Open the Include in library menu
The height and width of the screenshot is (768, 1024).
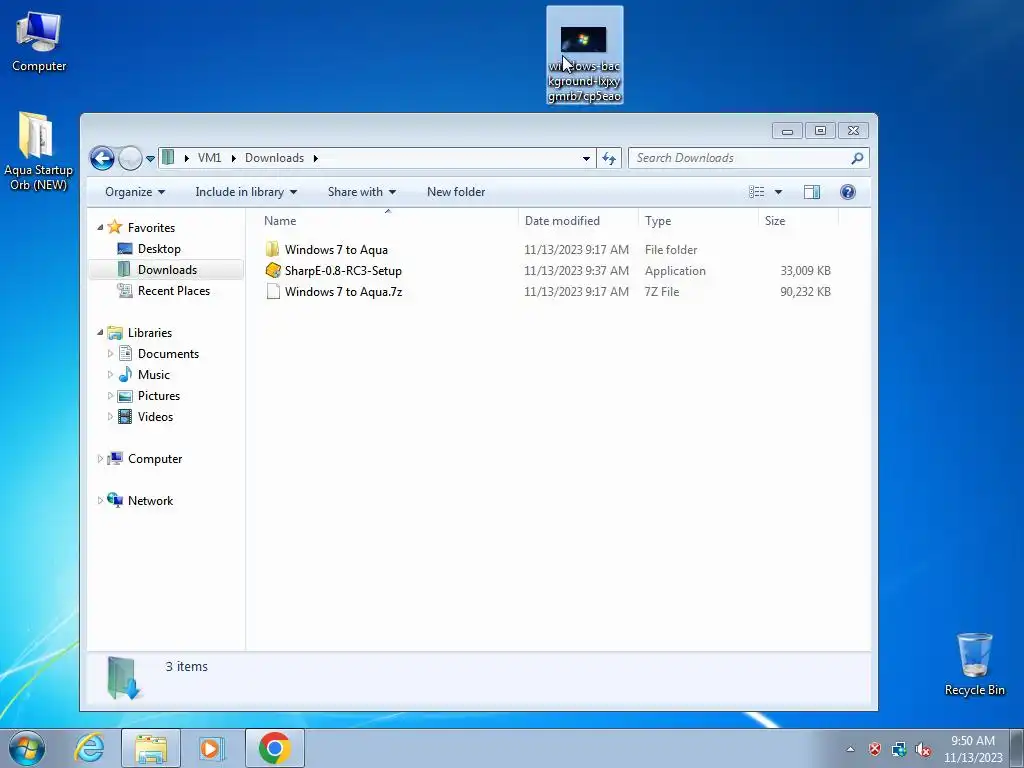point(246,192)
